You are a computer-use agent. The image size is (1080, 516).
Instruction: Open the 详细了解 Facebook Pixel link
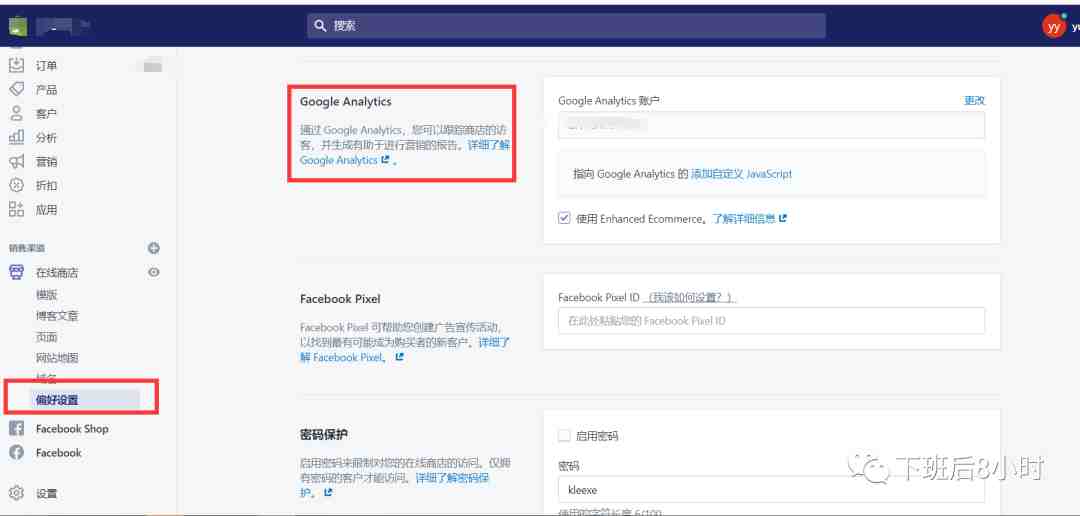406,350
